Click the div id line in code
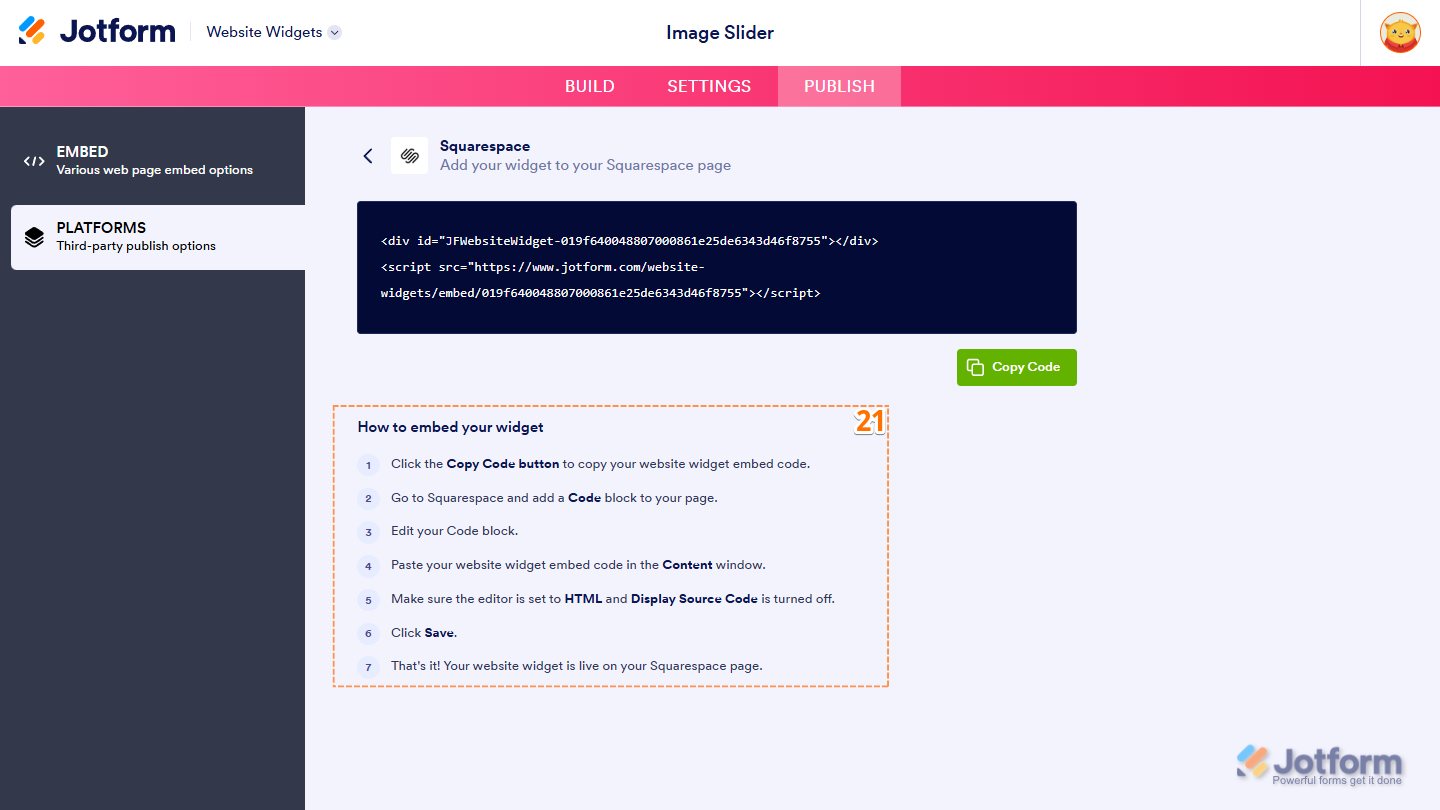1440x810 pixels. pos(629,241)
